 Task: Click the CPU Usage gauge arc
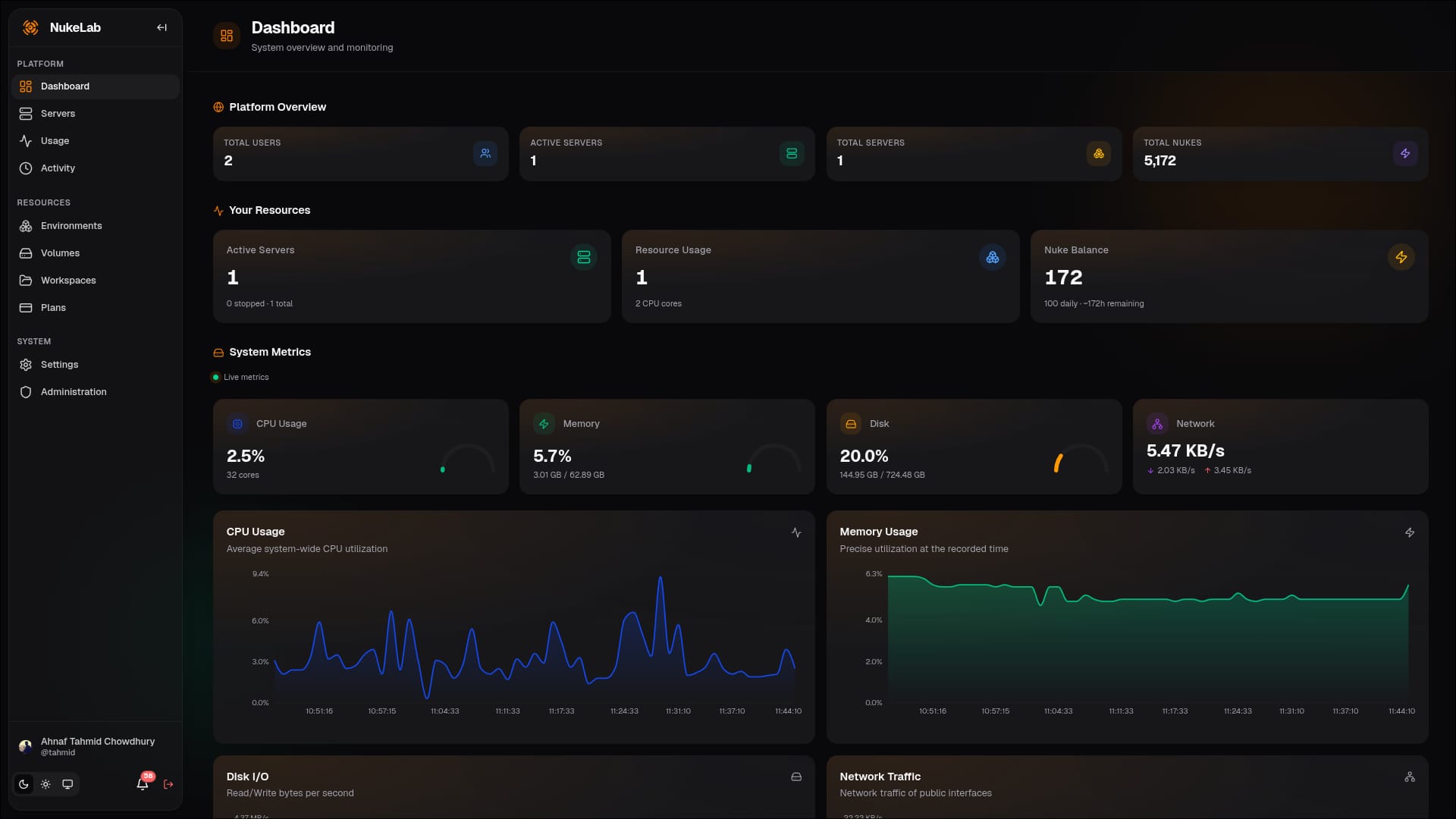click(468, 460)
